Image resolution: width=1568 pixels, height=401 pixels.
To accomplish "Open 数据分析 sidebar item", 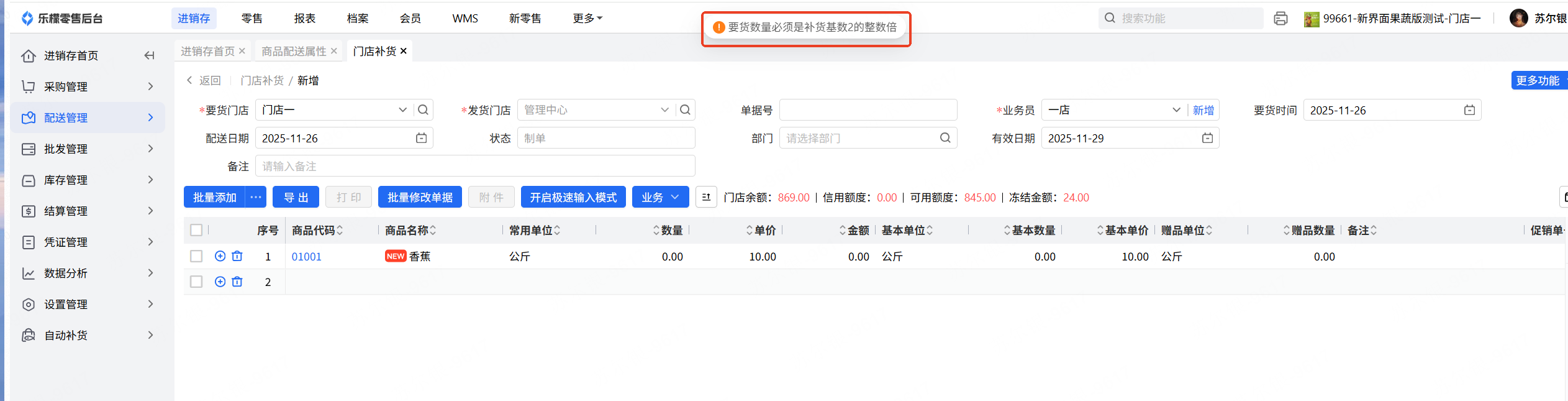I will [x=88, y=273].
